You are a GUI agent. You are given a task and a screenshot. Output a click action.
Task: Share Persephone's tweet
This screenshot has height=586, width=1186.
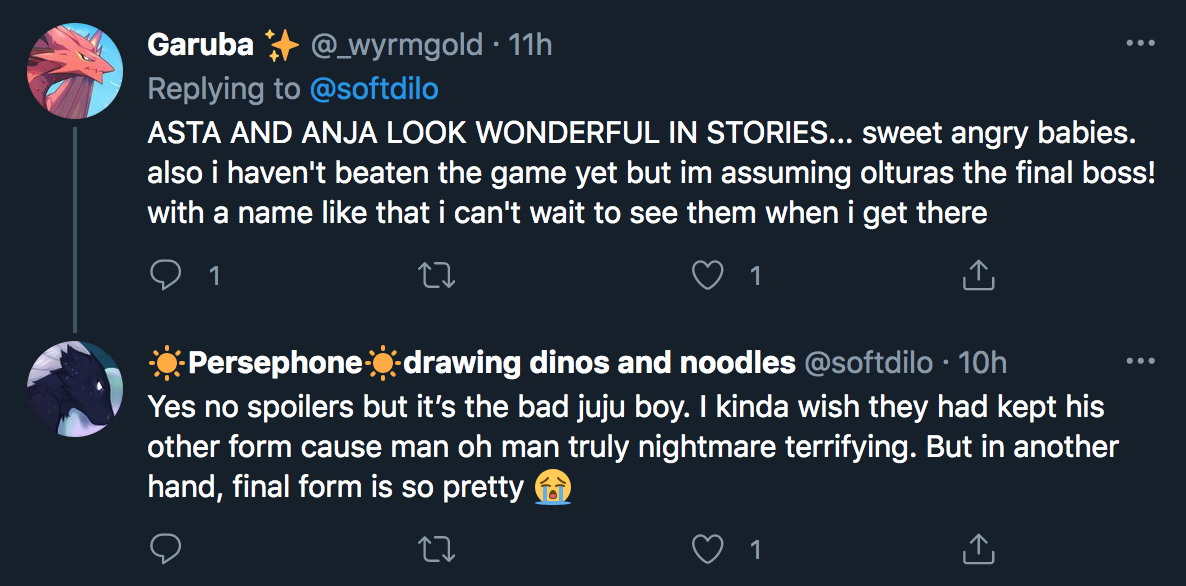coord(977,549)
